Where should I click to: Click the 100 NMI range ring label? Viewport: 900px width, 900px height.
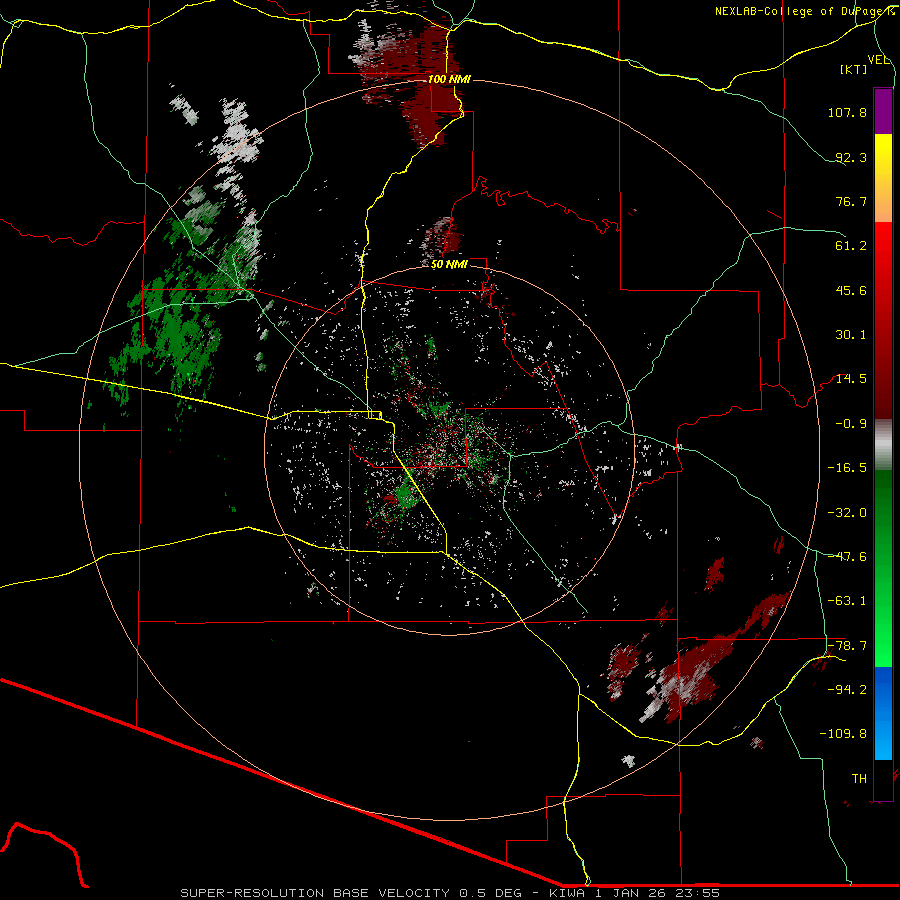(x=449, y=79)
